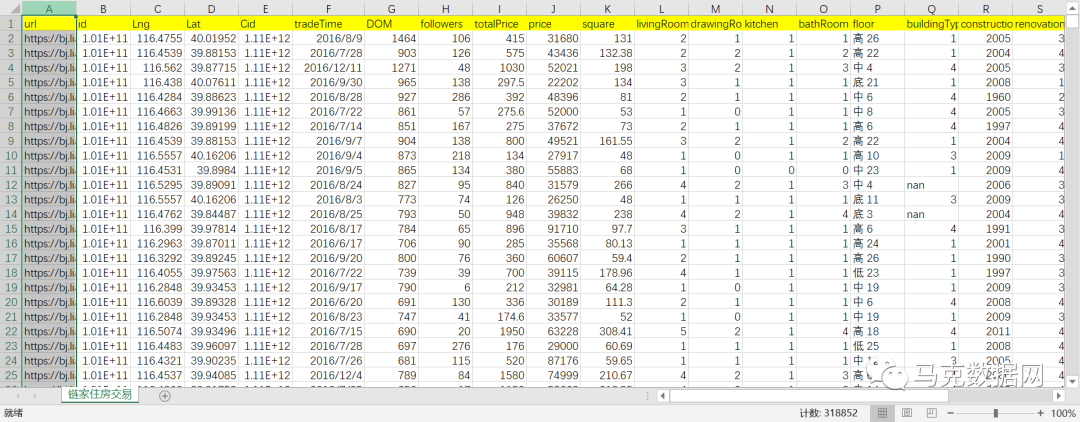This screenshot has width=1080, height=422.
Task: Select column J header
Action: (553, 9)
